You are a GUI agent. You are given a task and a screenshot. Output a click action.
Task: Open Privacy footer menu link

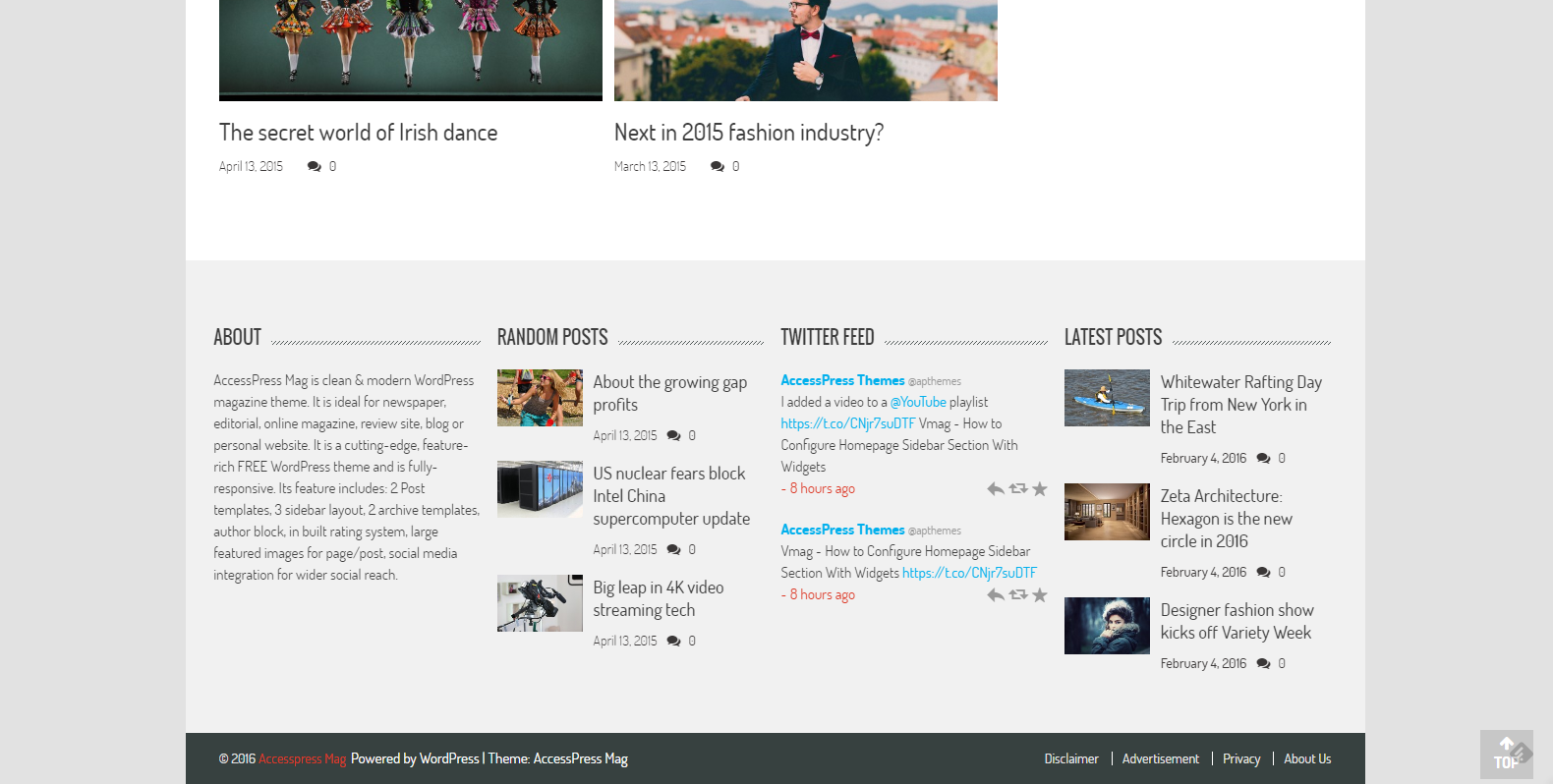tap(1240, 759)
